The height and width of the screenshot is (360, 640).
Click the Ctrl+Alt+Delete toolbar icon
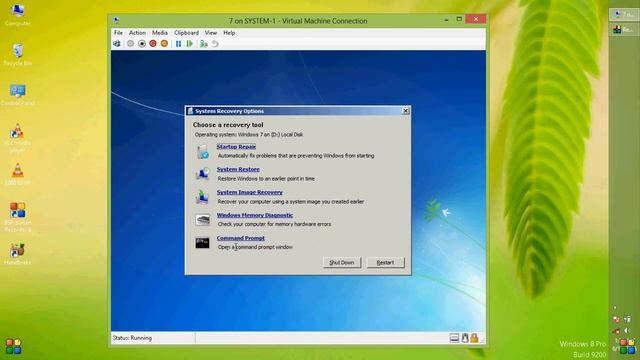click(x=117, y=43)
